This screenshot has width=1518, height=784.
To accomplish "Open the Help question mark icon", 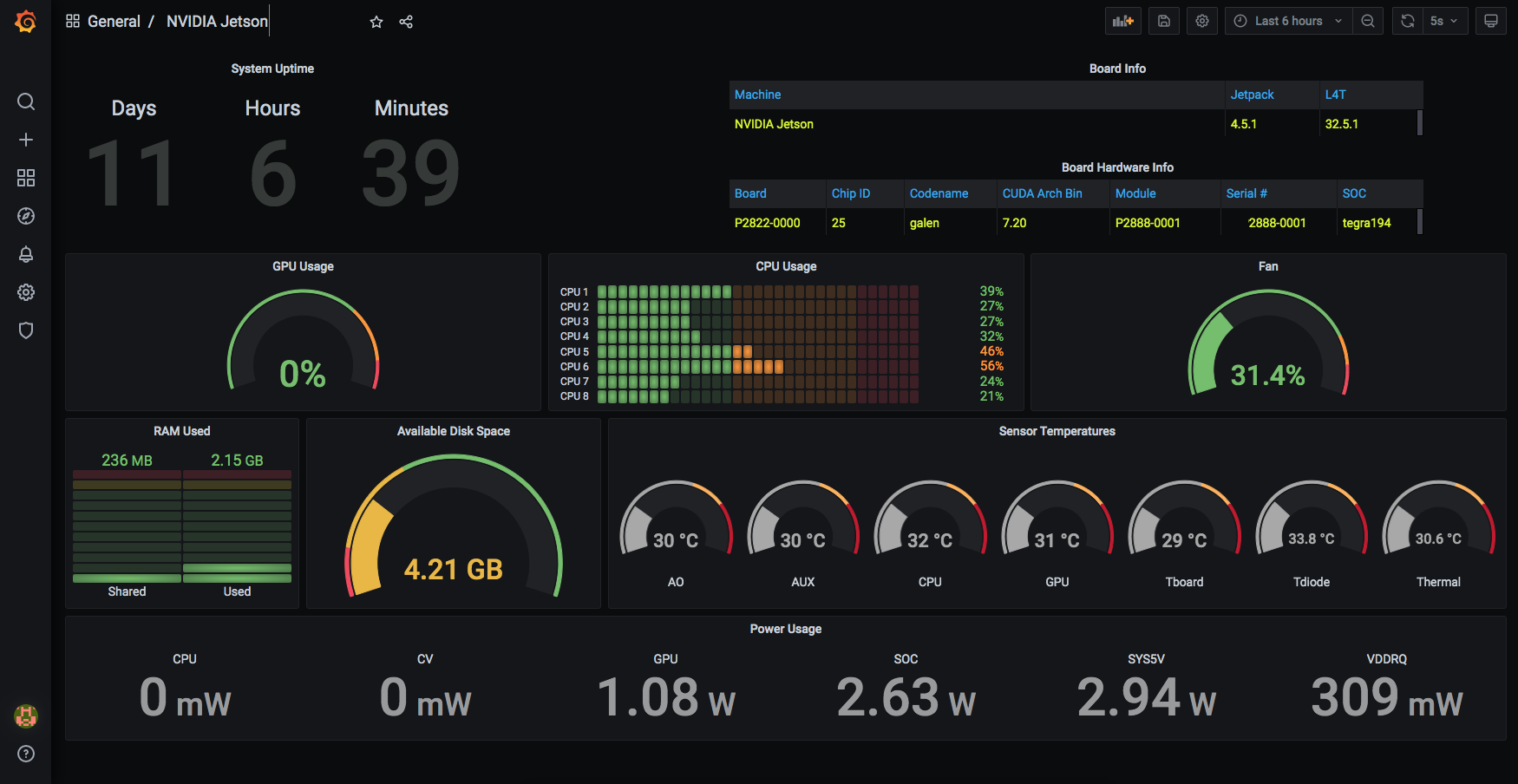I will (x=26, y=754).
